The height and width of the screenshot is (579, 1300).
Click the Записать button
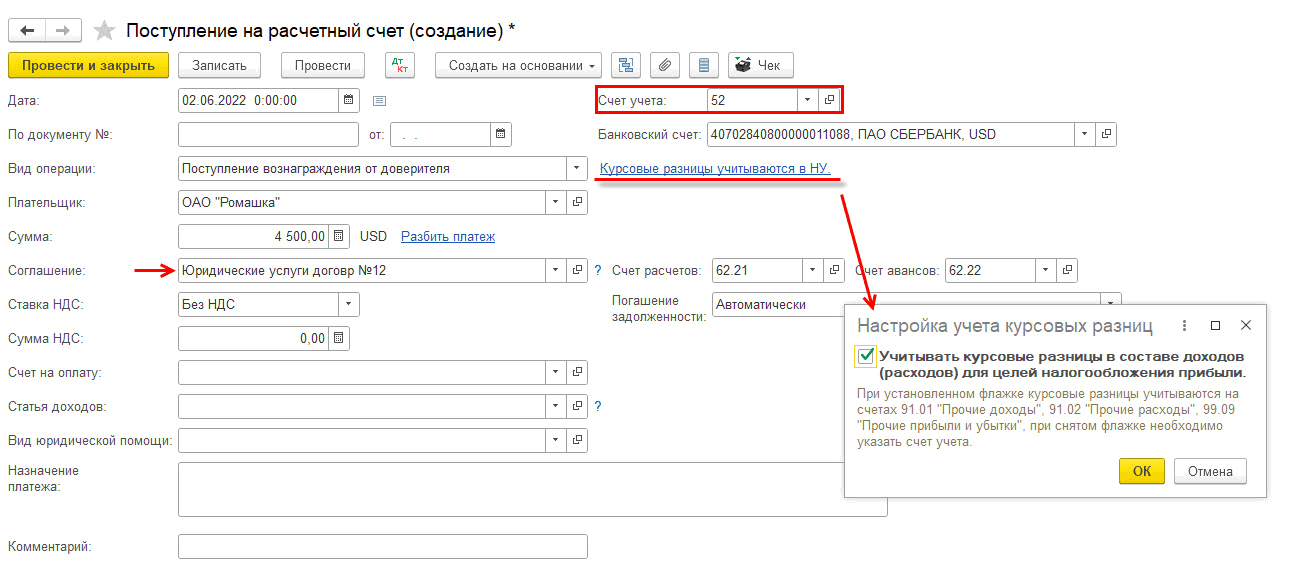point(219,66)
